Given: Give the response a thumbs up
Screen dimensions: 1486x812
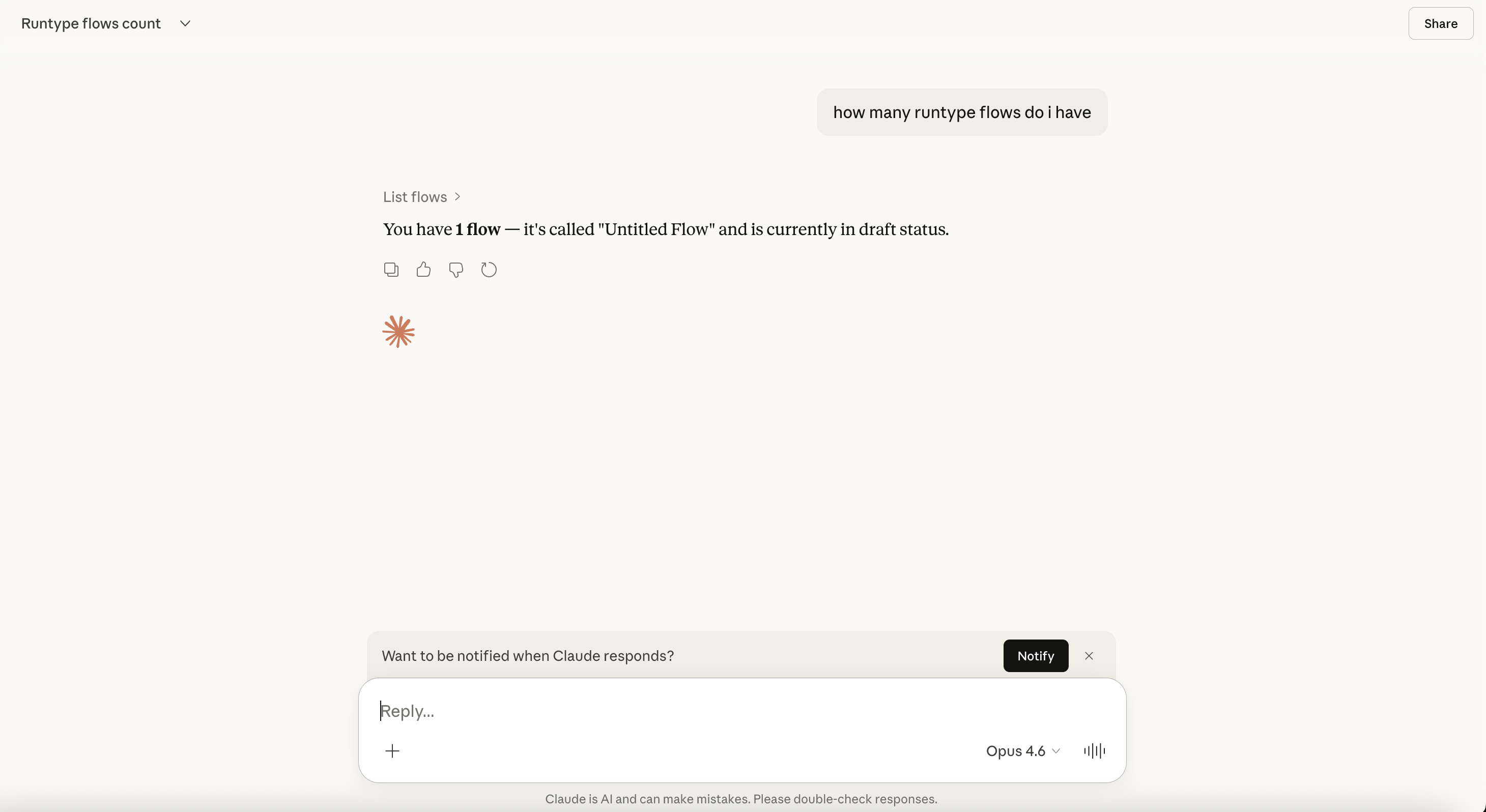Looking at the screenshot, I should click(423, 269).
